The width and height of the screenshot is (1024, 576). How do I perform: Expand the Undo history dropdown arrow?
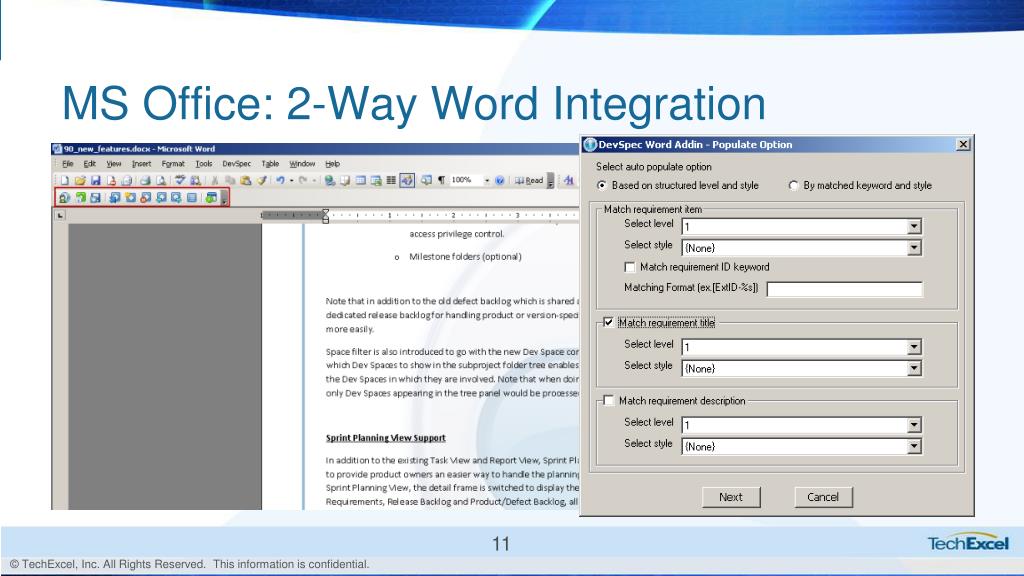tap(291, 180)
